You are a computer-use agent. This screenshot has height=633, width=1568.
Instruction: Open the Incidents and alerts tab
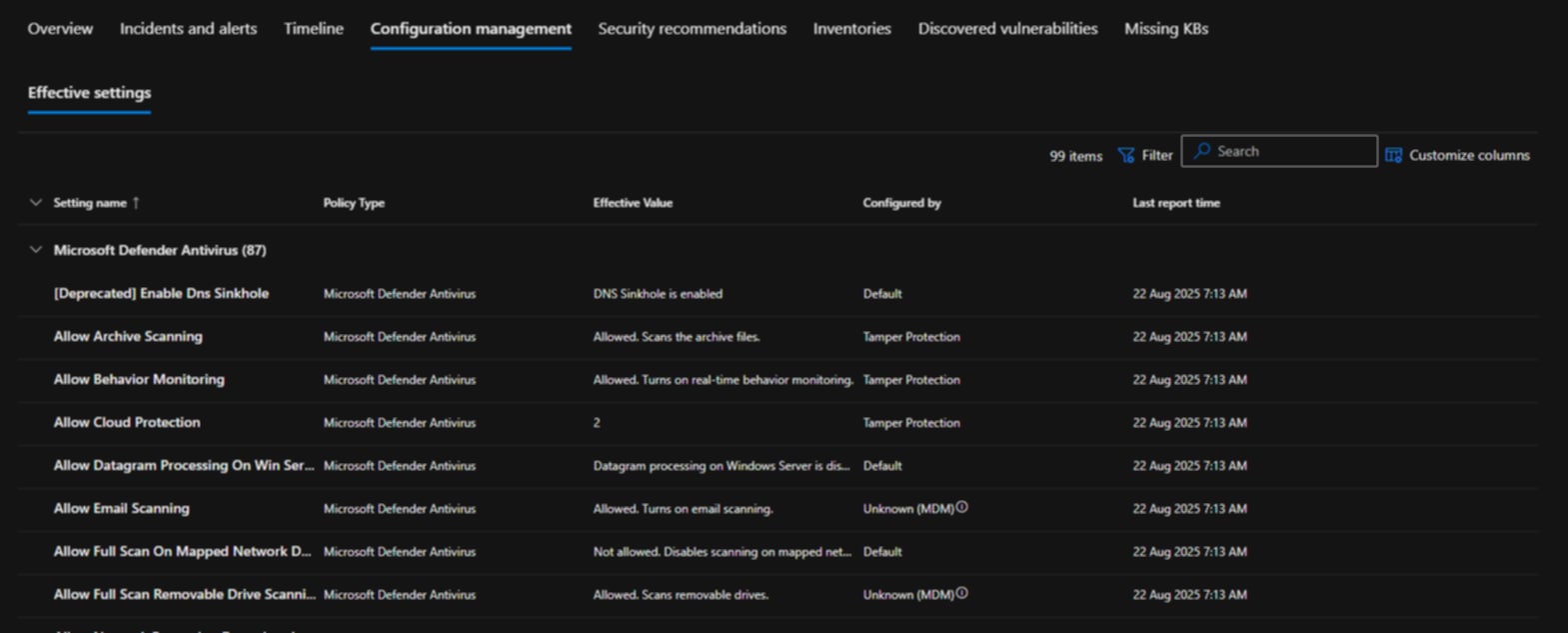[x=188, y=29]
